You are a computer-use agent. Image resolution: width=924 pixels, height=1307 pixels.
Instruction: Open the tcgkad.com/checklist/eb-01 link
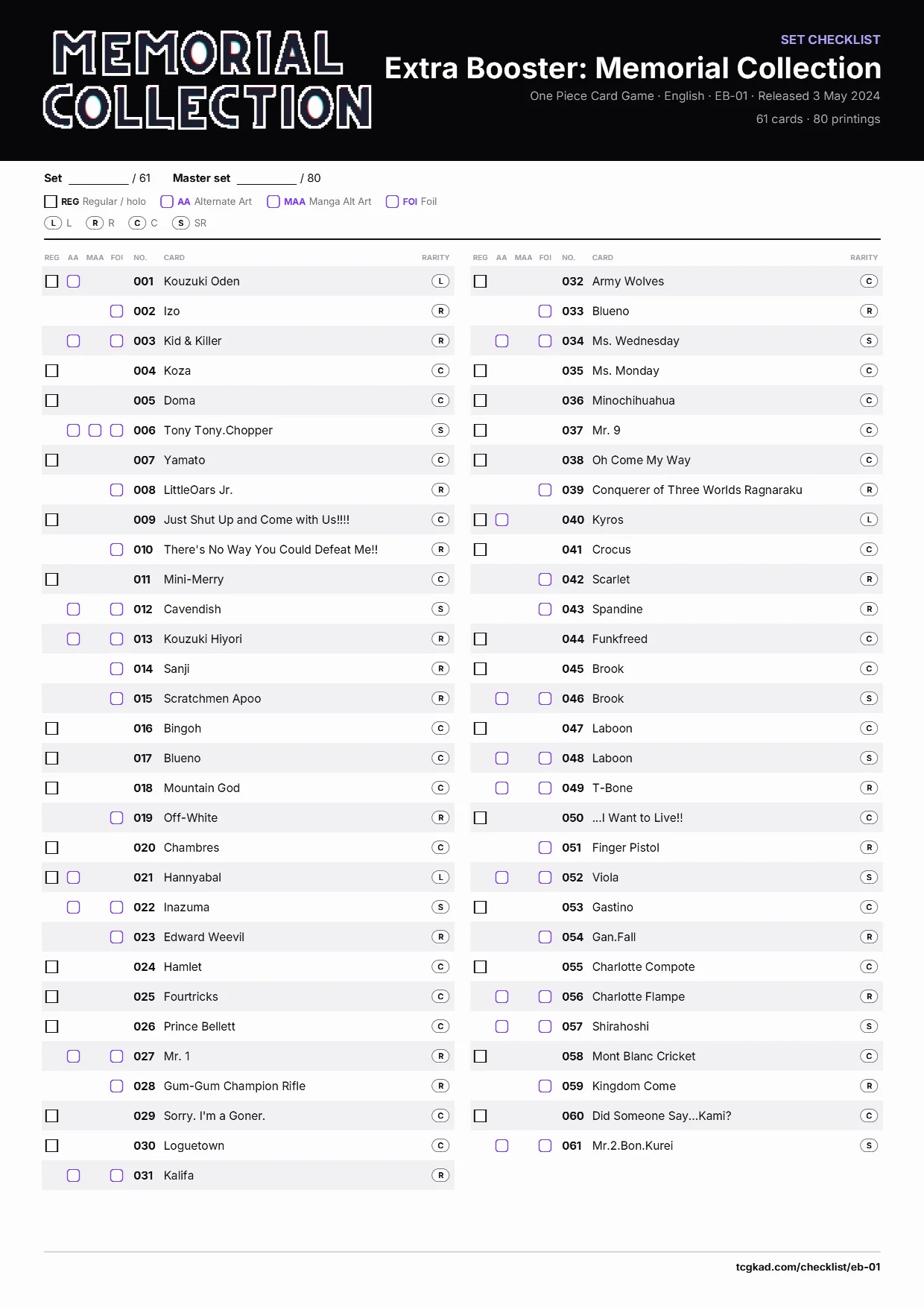coord(808,1267)
